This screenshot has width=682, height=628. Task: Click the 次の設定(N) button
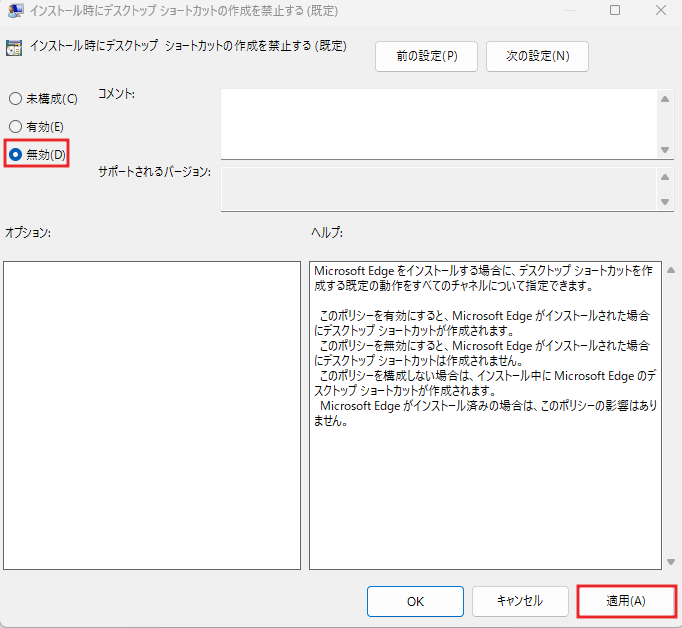(537, 56)
